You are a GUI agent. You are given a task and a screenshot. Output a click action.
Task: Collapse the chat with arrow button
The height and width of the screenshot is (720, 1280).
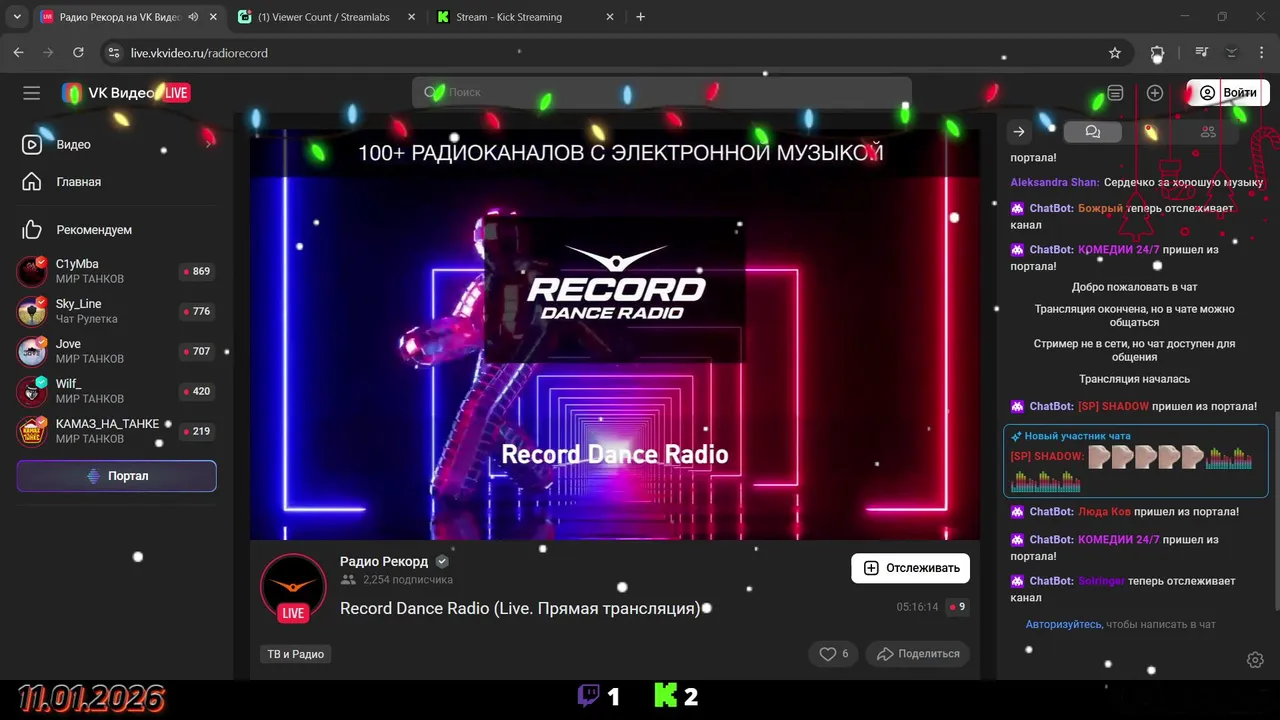pos(1019,132)
